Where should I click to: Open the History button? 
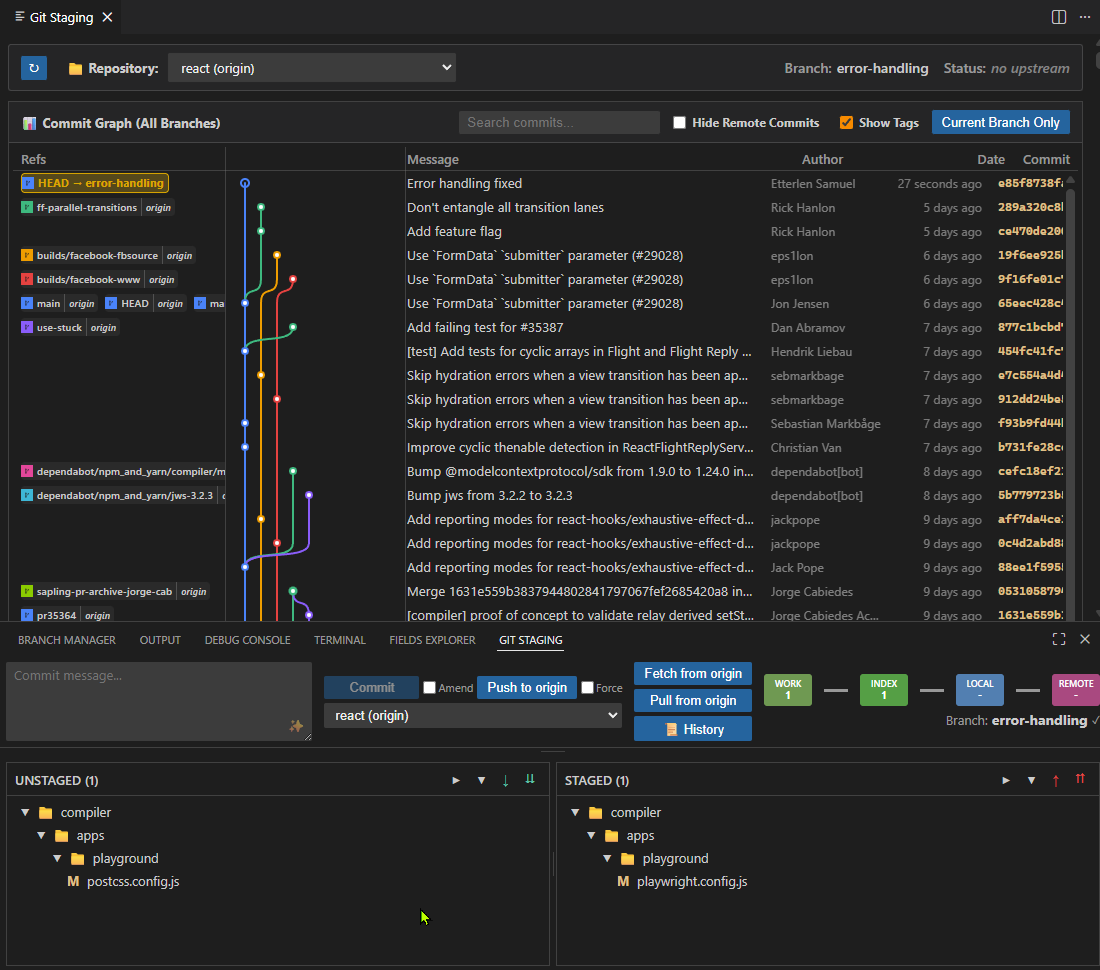pyautogui.click(x=692, y=729)
